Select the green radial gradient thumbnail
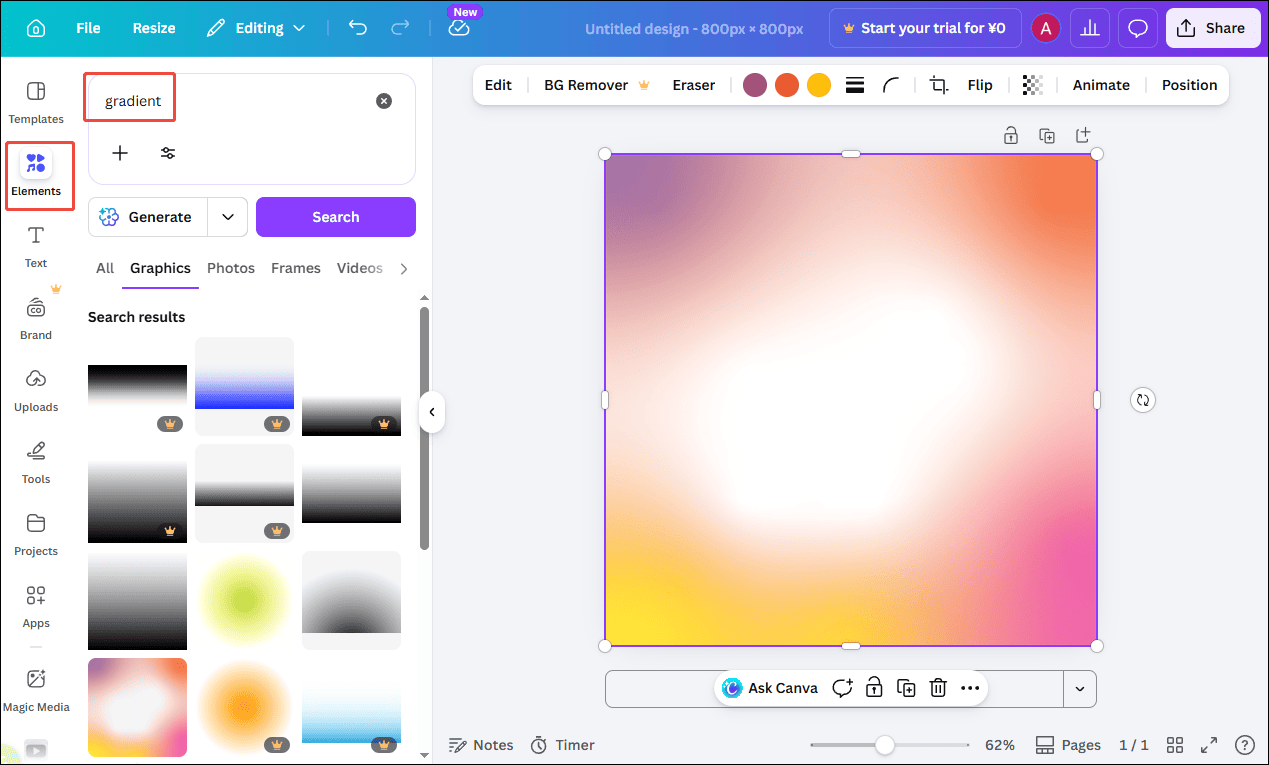The width and height of the screenshot is (1269, 765). coord(244,600)
